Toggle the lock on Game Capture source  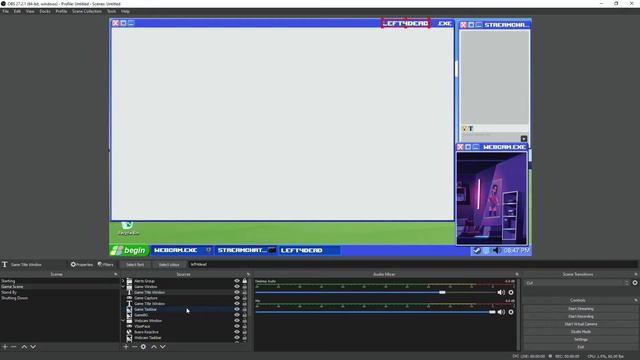pos(244,298)
